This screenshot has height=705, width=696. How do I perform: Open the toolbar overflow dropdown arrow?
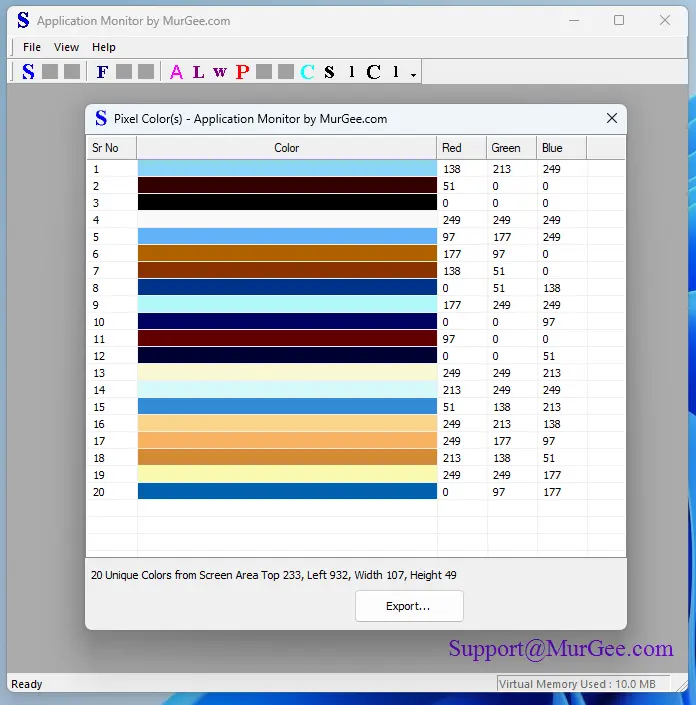413,75
